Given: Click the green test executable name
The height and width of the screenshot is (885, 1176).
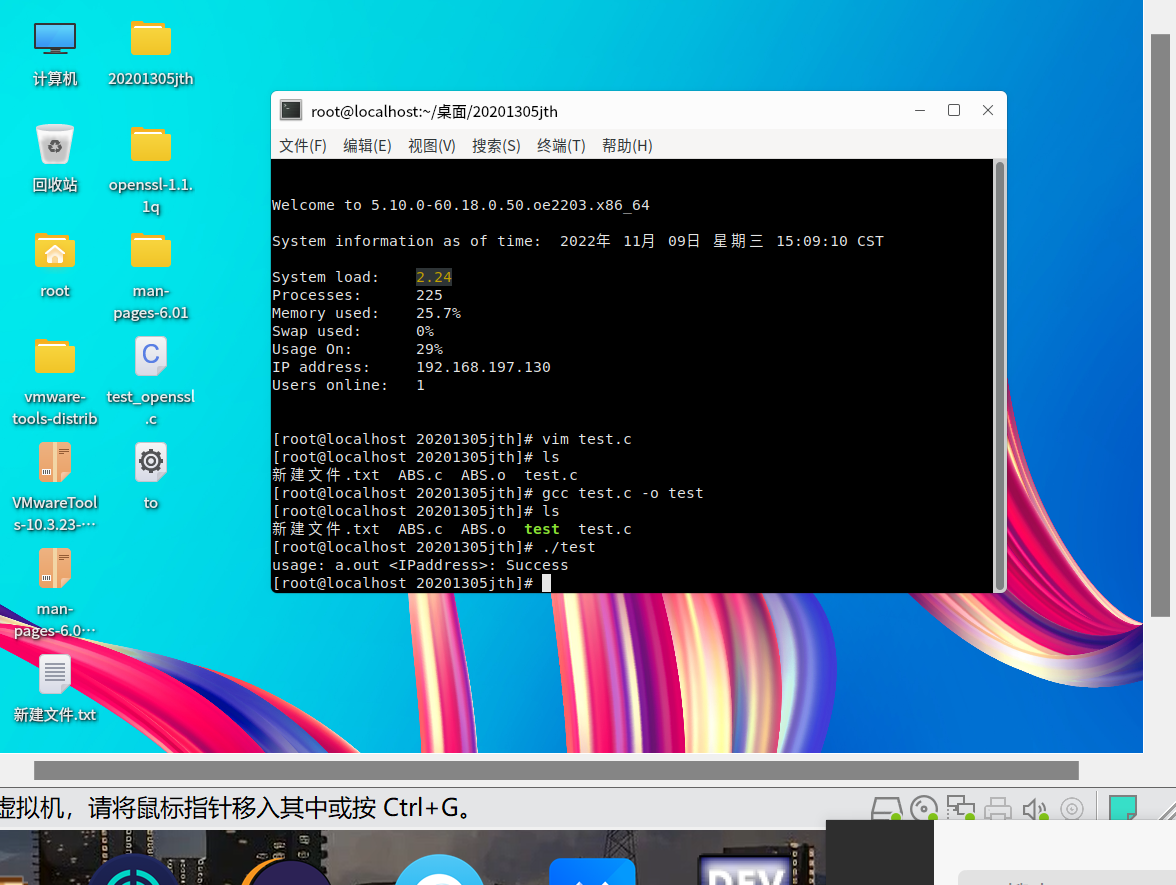Looking at the screenshot, I should 542,529.
